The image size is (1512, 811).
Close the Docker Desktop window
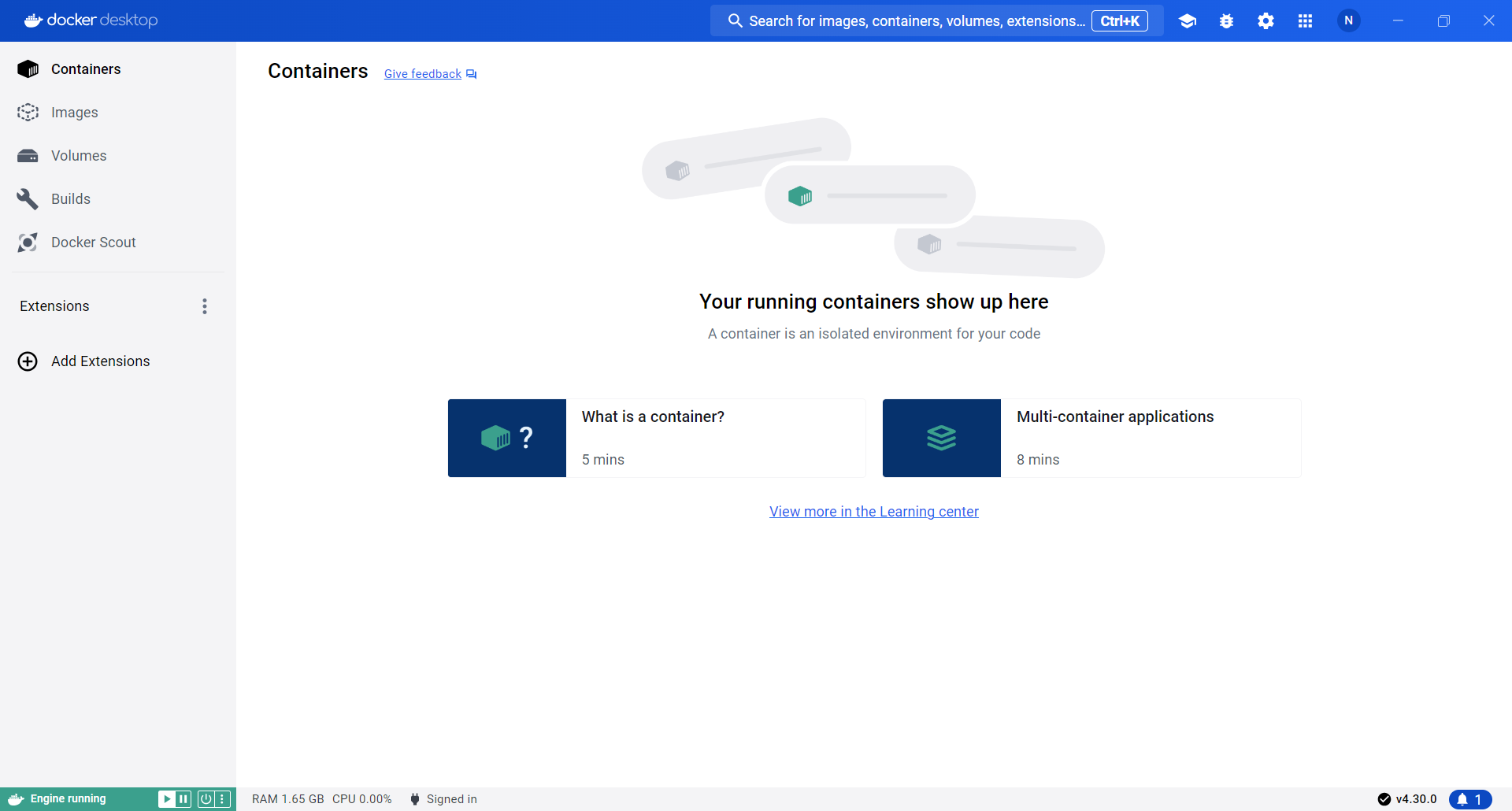click(x=1488, y=20)
